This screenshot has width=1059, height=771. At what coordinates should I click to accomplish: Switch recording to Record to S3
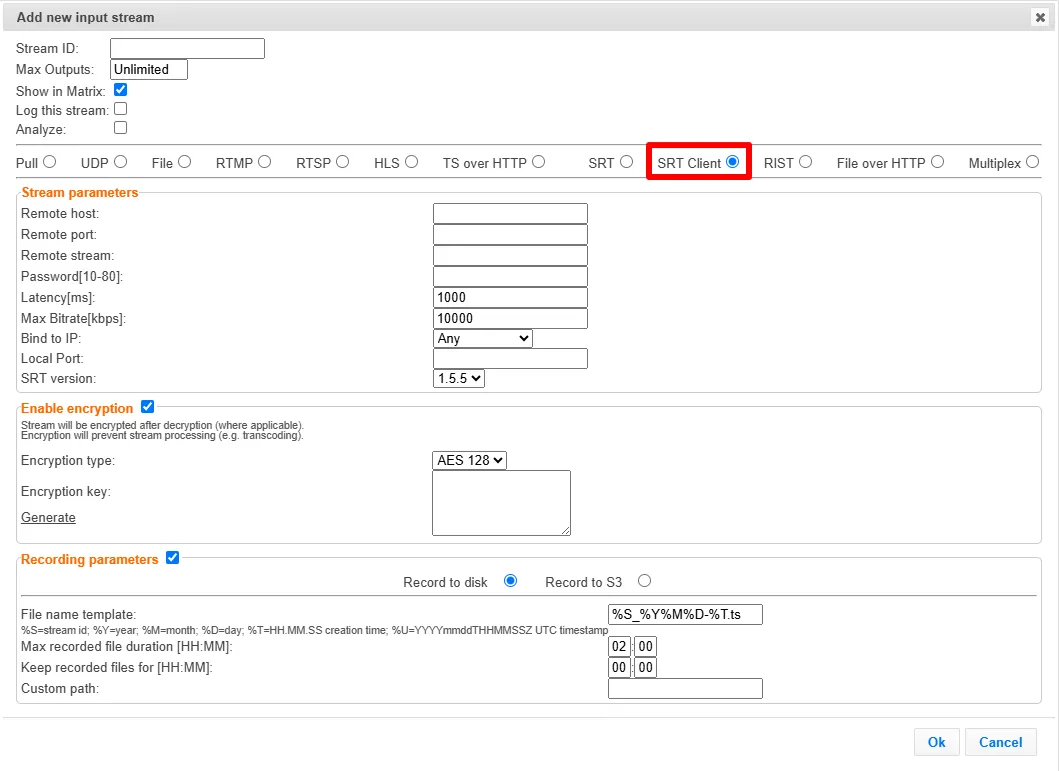pyautogui.click(x=645, y=581)
